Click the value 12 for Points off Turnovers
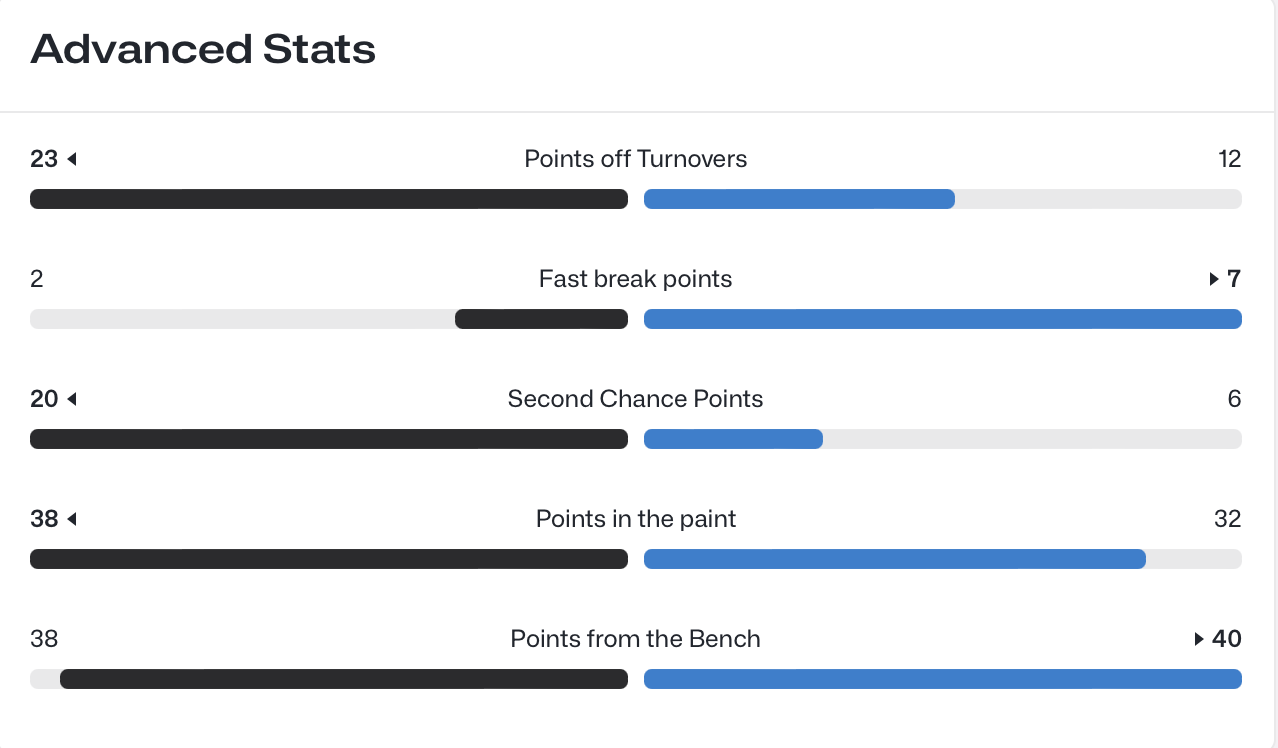This screenshot has width=1278, height=748. pyautogui.click(x=1229, y=159)
